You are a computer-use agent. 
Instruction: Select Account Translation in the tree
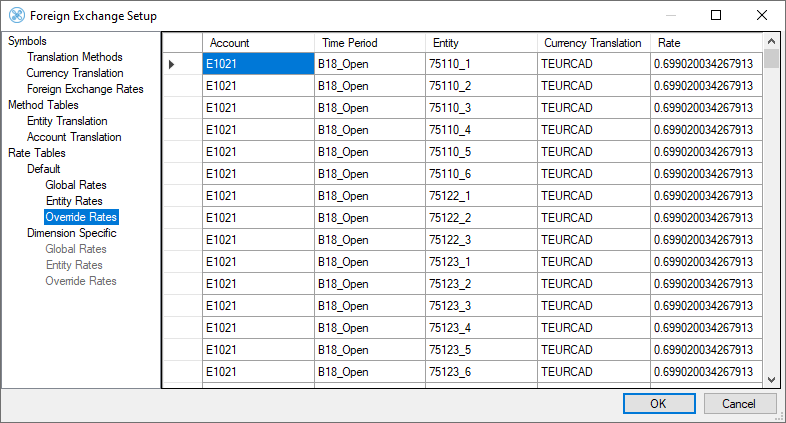click(74, 137)
